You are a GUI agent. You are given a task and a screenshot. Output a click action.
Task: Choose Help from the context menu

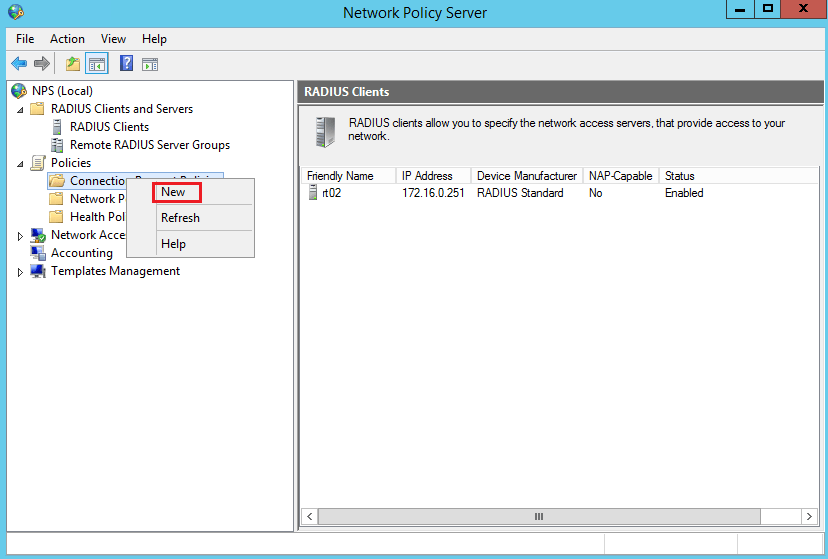point(191,244)
